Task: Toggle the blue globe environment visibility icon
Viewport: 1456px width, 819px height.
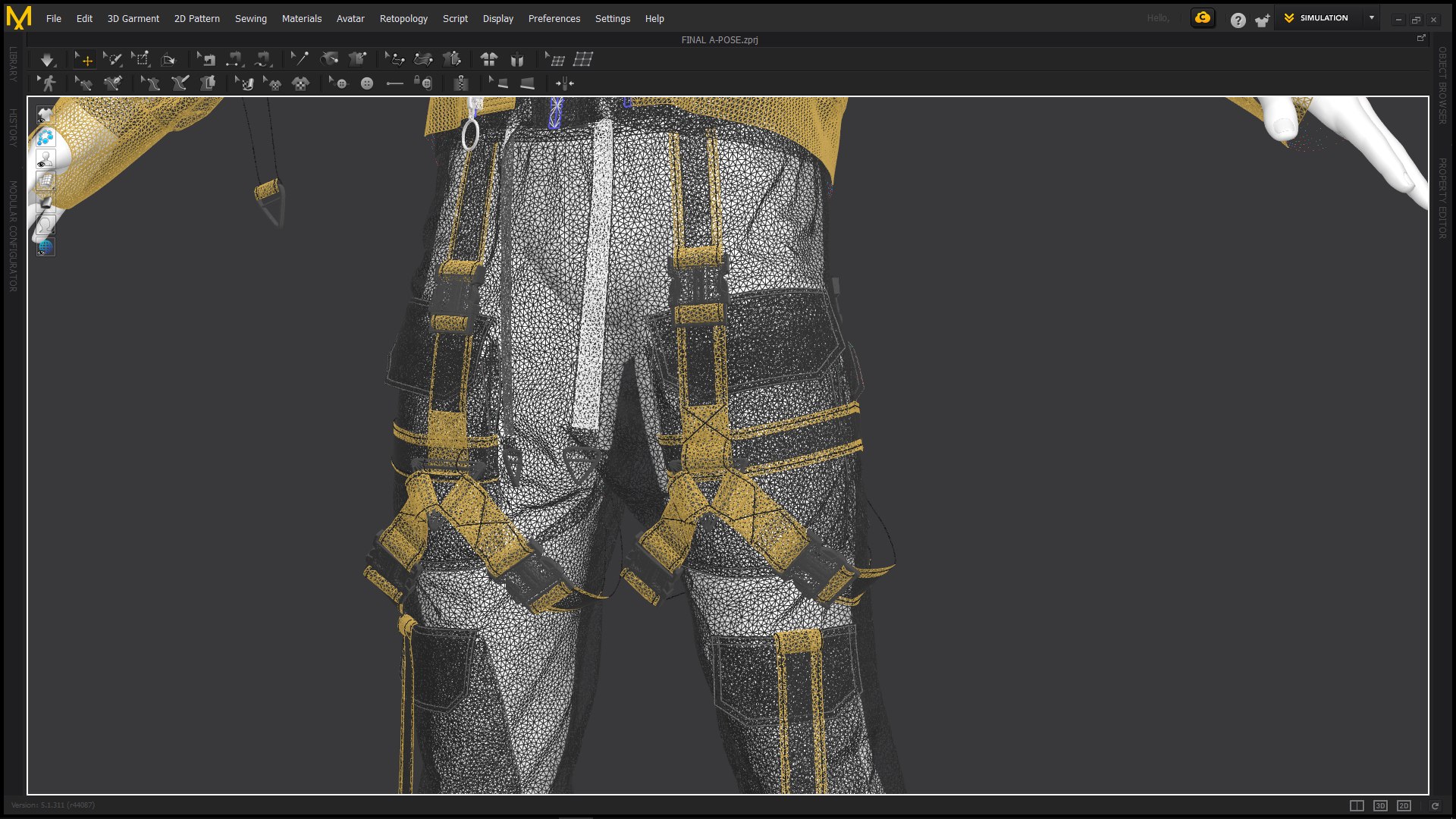Action: click(x=45, y=247)
